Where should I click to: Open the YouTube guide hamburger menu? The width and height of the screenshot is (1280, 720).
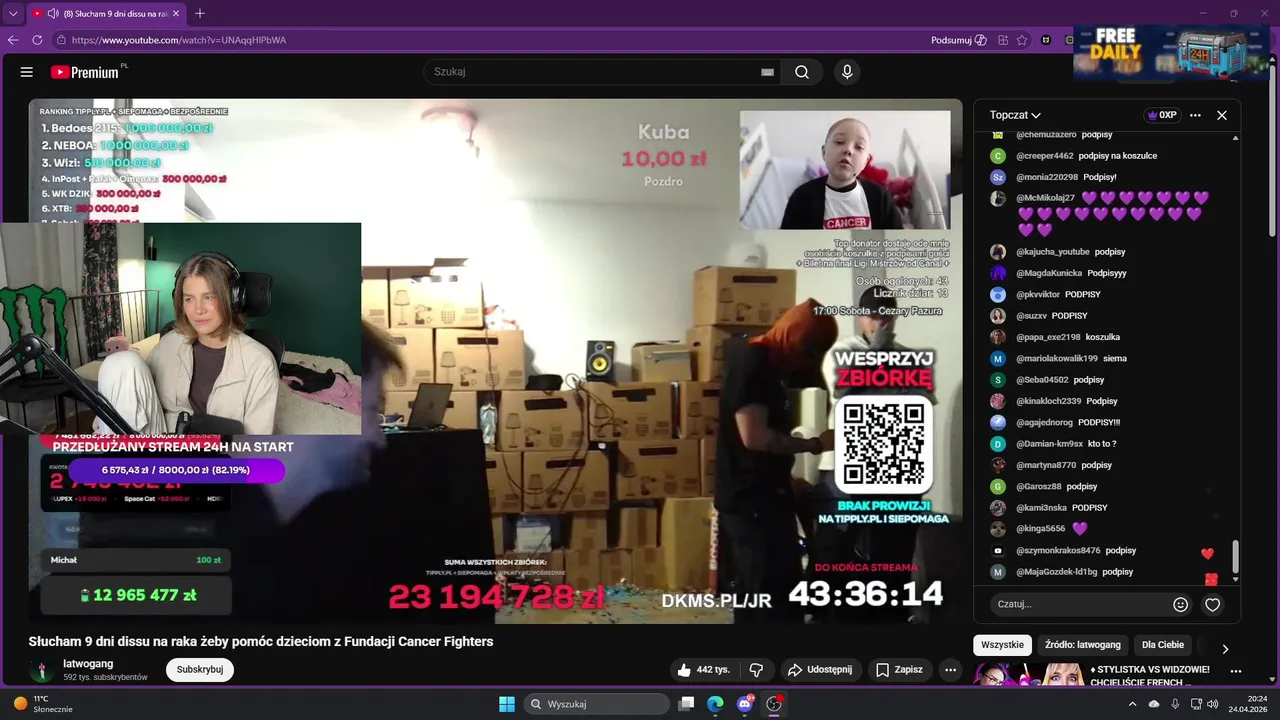pyautogui.click(x=27, y=72)
